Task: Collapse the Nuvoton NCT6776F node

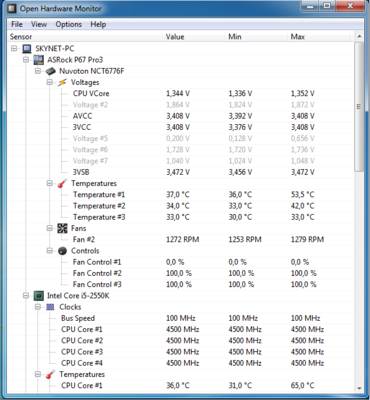Action: point(38,71)
